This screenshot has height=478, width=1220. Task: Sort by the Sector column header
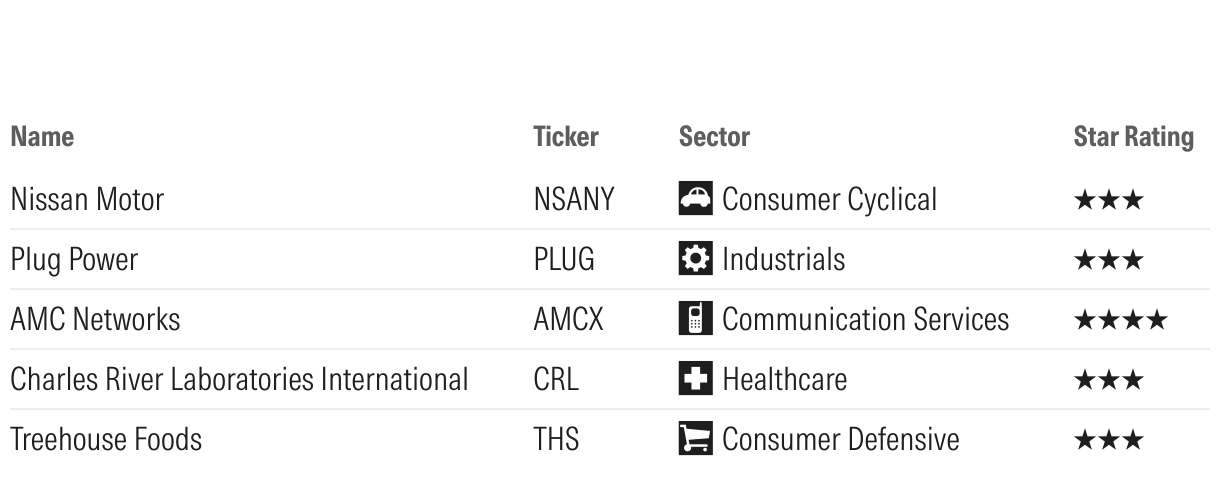tap(714, 137)
